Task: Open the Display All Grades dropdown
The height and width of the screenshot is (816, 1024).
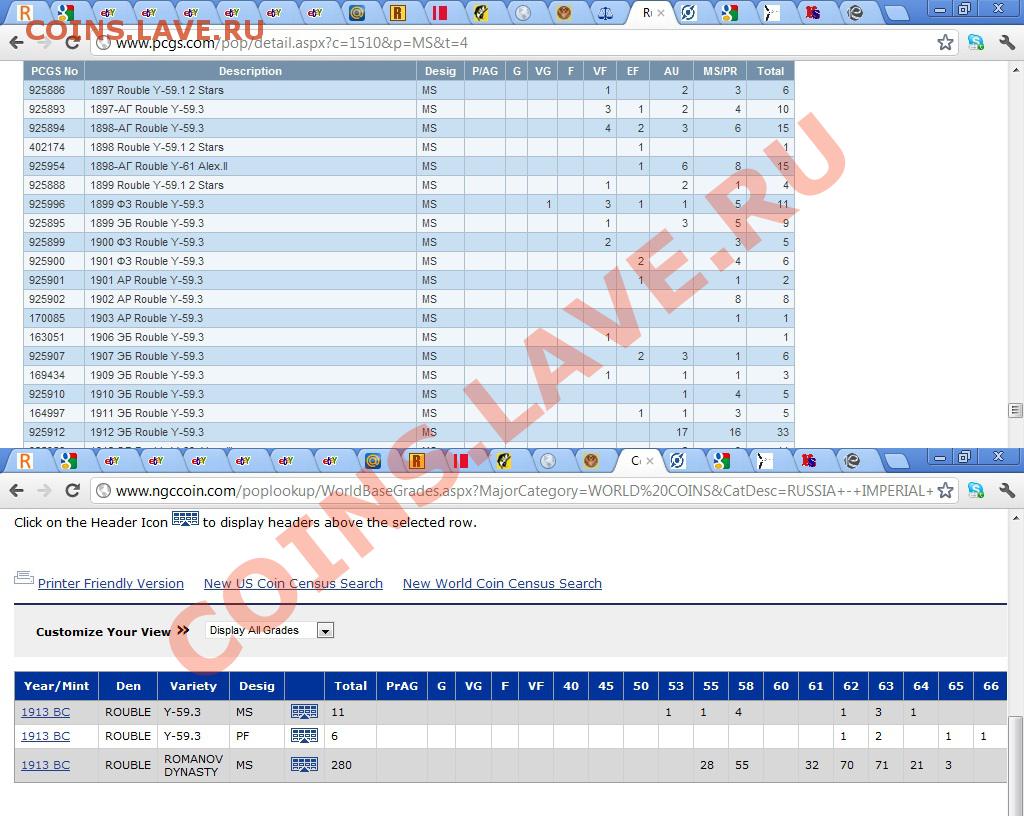Action: pos(270,631)
